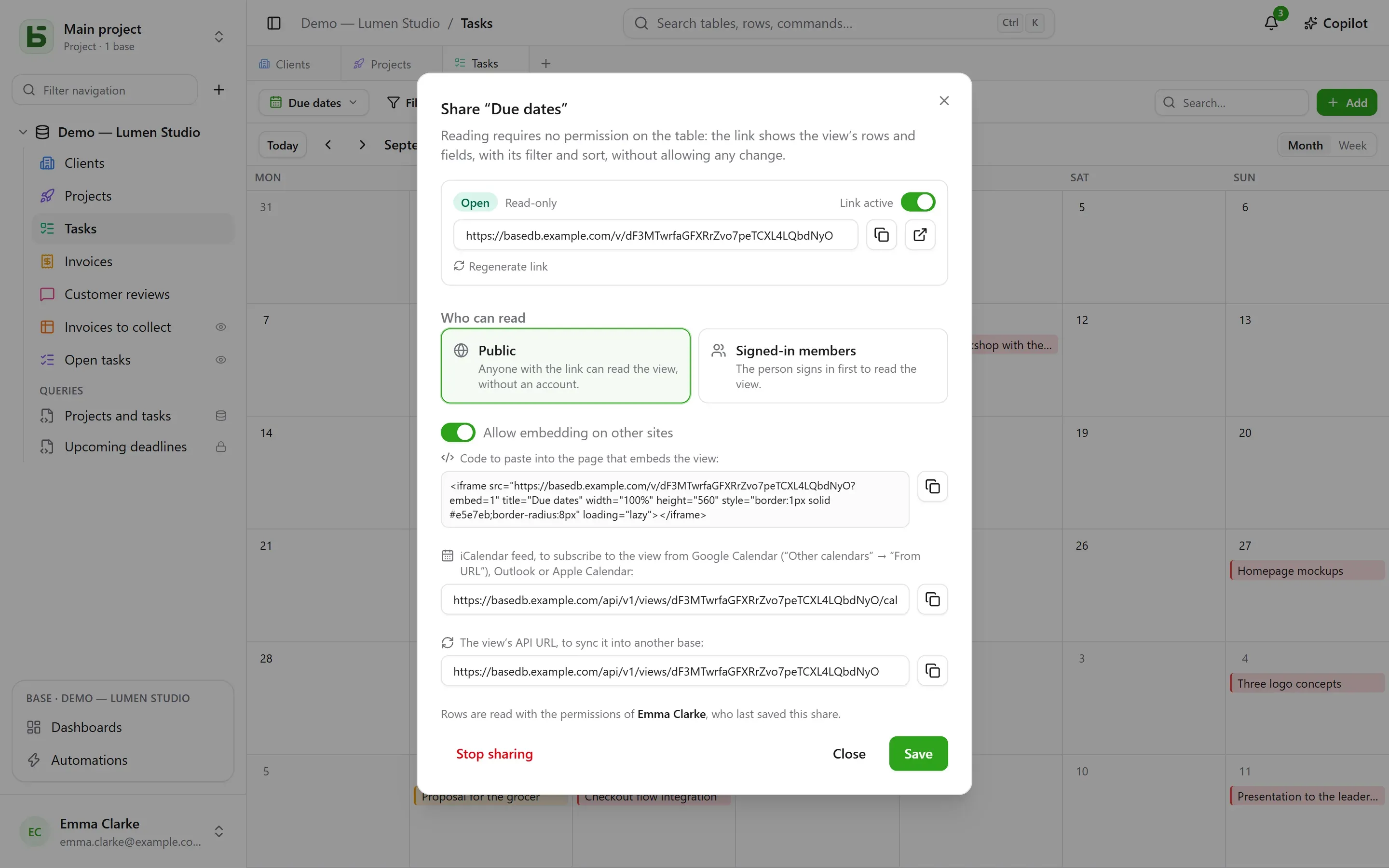This screenshot has width=1389, height=868.
Task: Switch to the Clients tab
Action: click(x=285, y=64)
